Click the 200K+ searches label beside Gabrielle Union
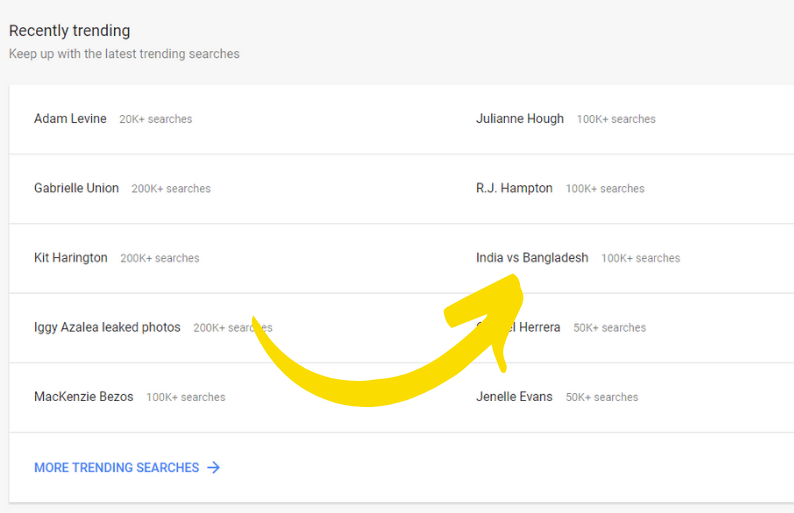The height and width of the screenshot is (513, 794). 171,188
